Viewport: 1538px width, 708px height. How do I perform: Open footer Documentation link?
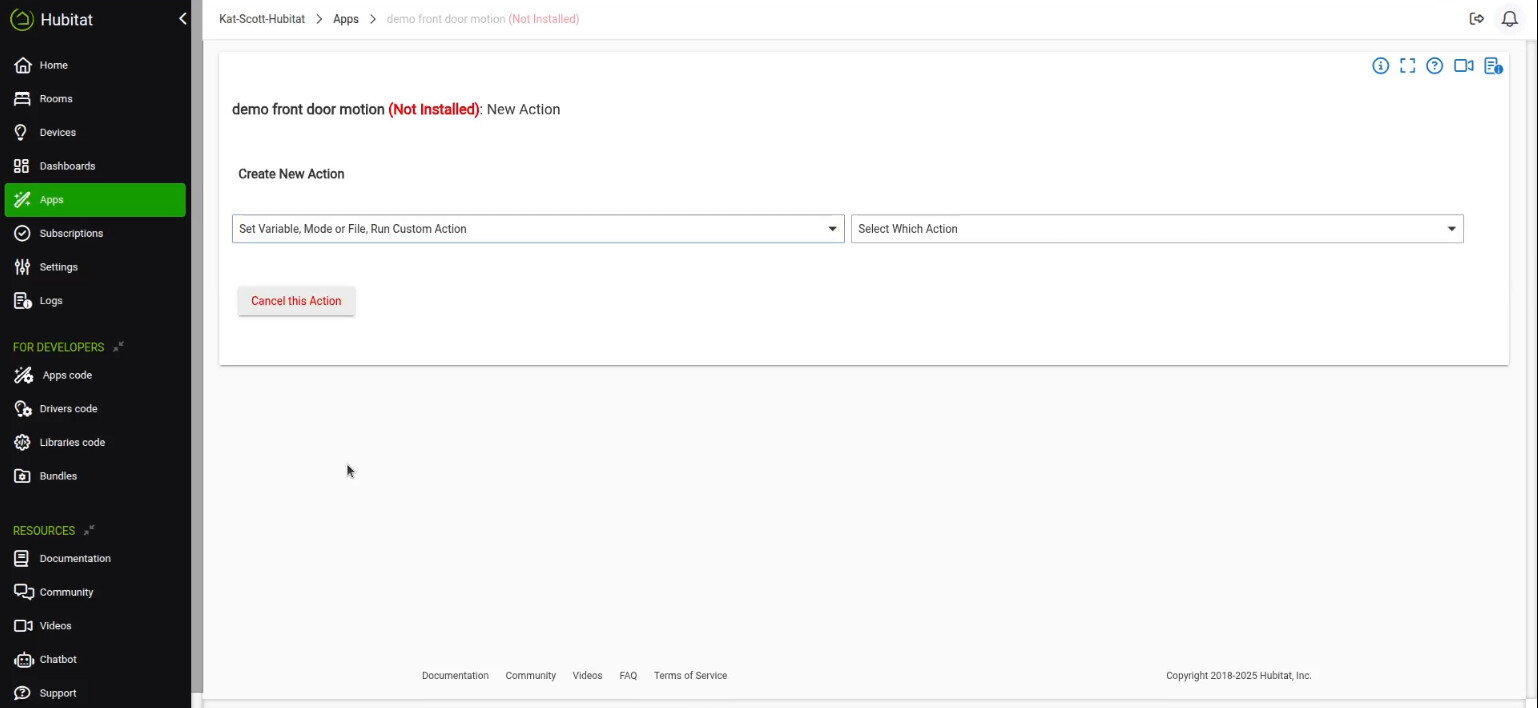coord(455,676)
